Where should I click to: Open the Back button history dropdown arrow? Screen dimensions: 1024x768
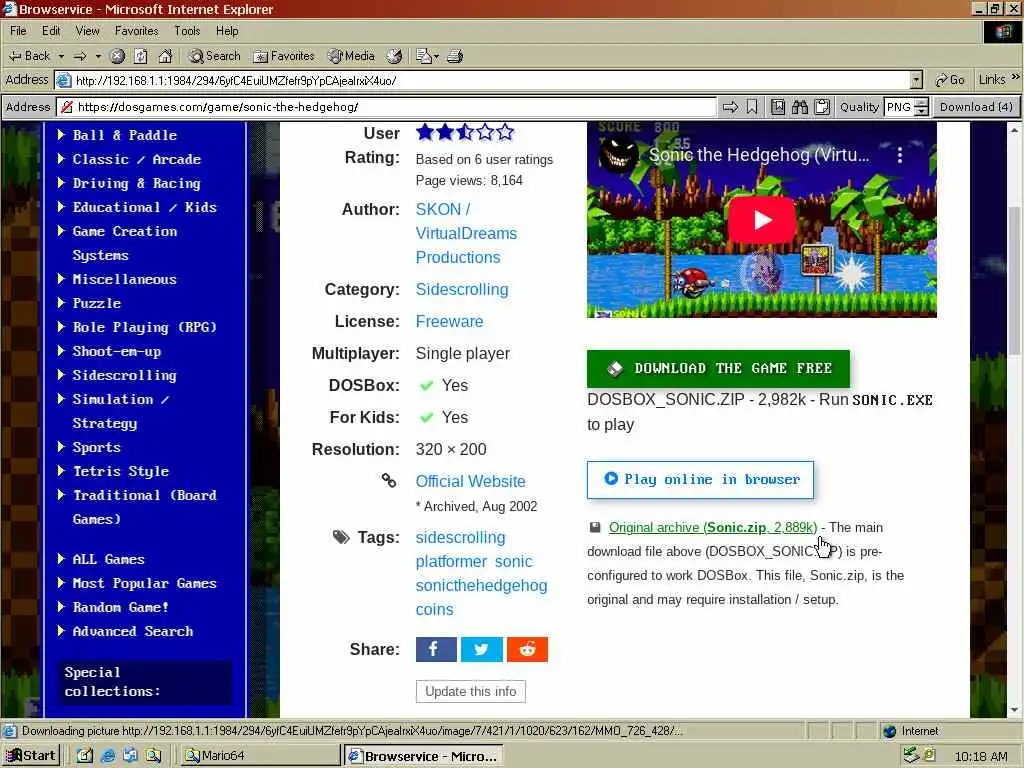61,56
